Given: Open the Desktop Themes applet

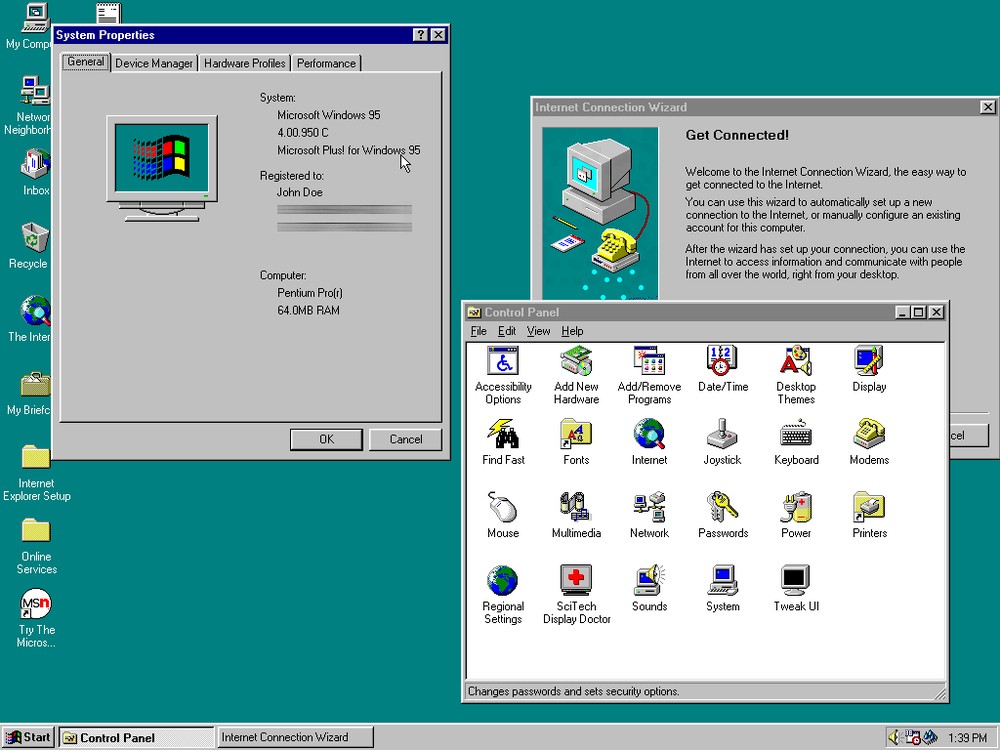Looking at the screenshot, I should tap(795, 368).
